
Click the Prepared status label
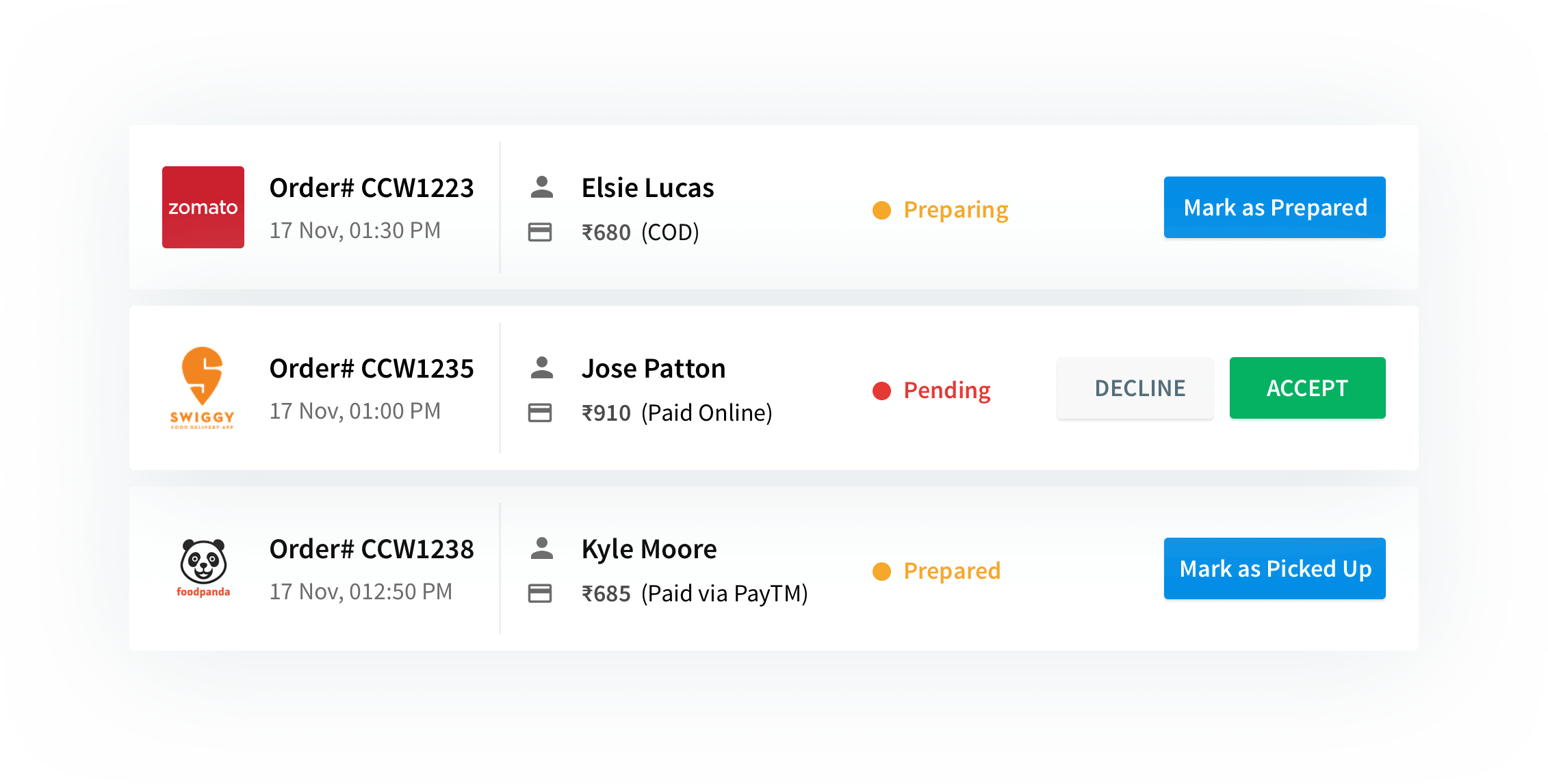click(x=952, y=571)
